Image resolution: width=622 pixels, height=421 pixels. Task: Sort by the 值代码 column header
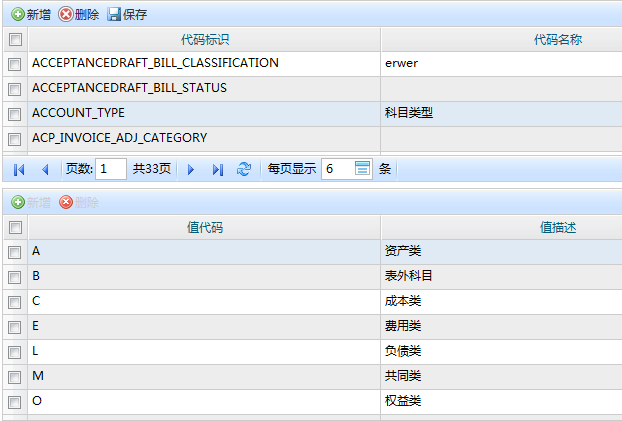pyautogui.click(x=204, y=227)
